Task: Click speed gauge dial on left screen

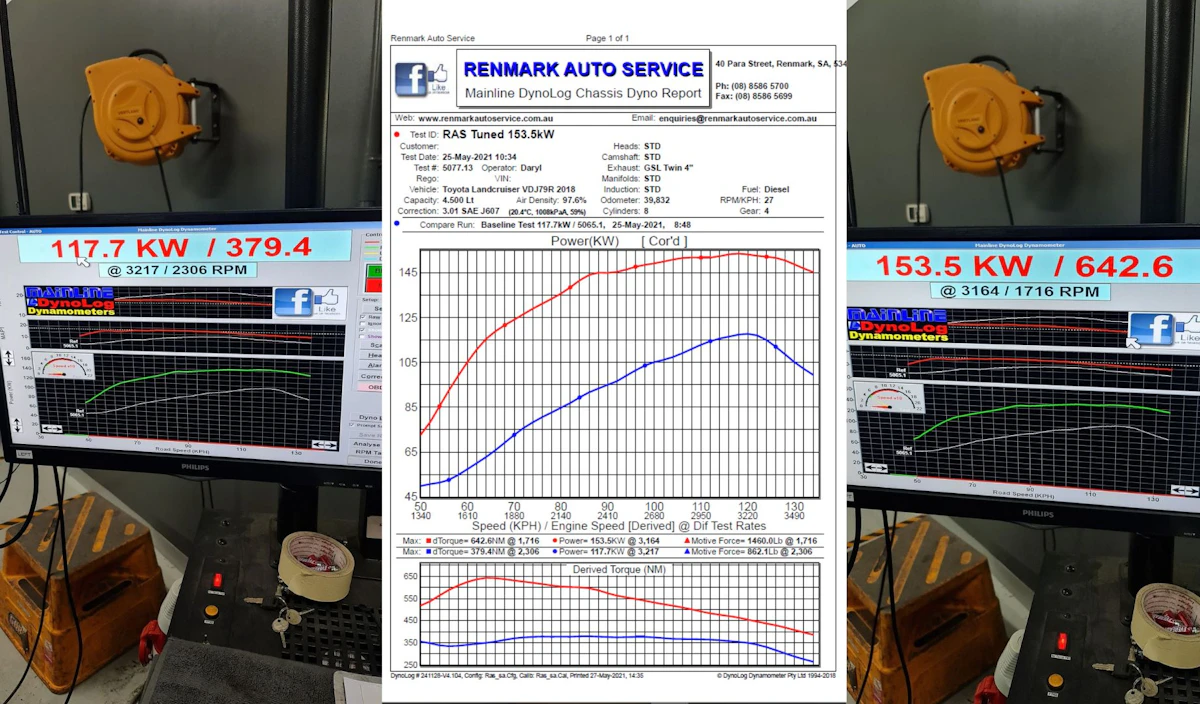Action: (x=66, y=366)
